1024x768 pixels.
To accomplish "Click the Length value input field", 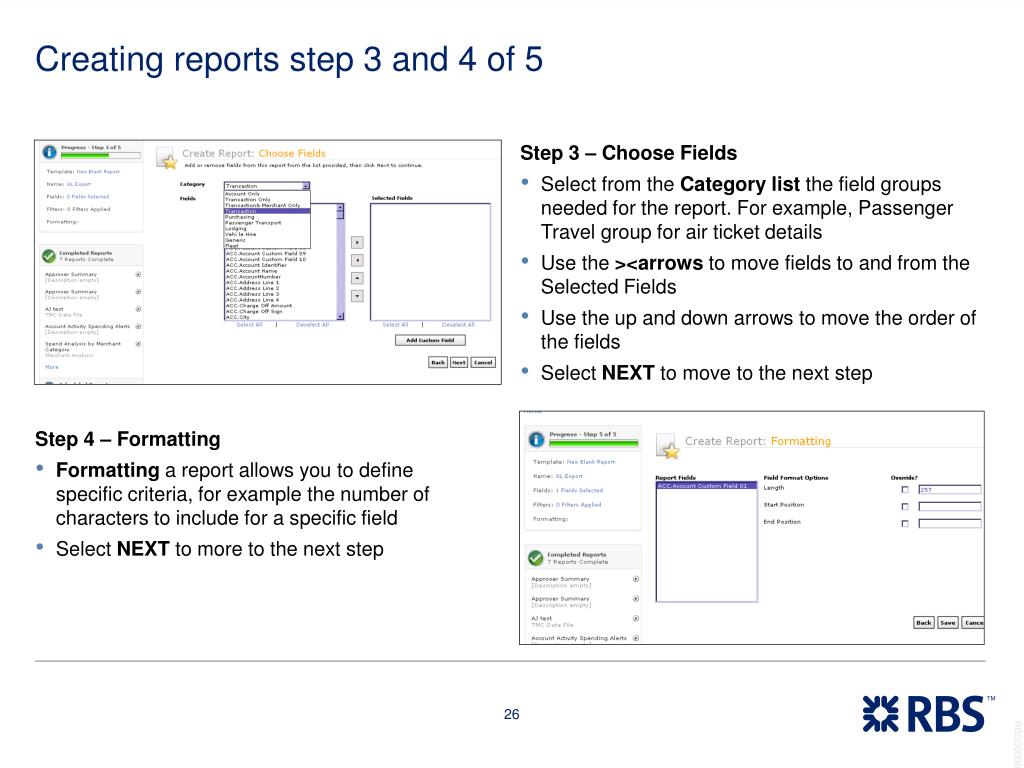I will click(950, 490).
